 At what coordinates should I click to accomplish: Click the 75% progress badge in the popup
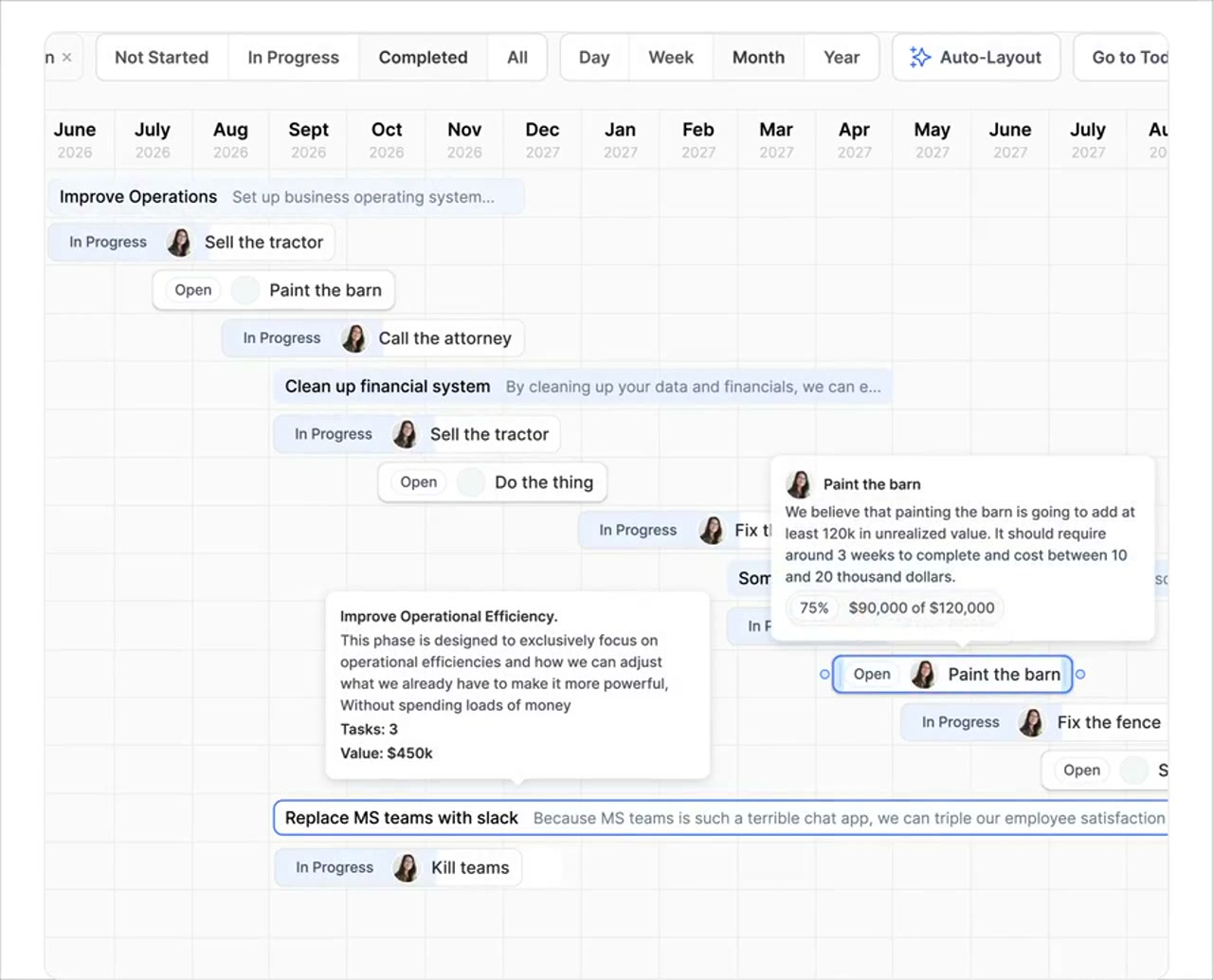pos(814,608)
